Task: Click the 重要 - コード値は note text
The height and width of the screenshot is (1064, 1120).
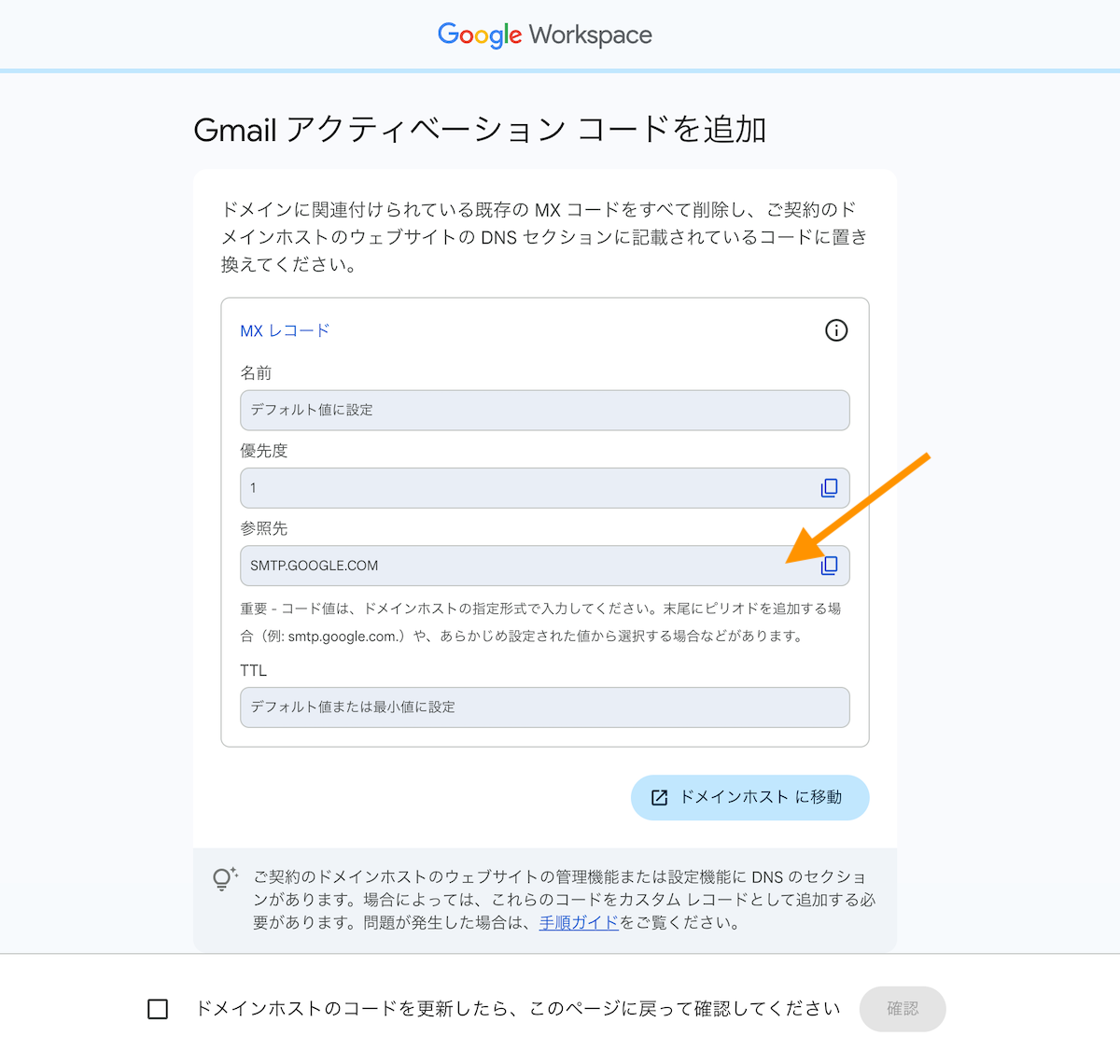Action: pyautogui.click(x=540, y=623)
